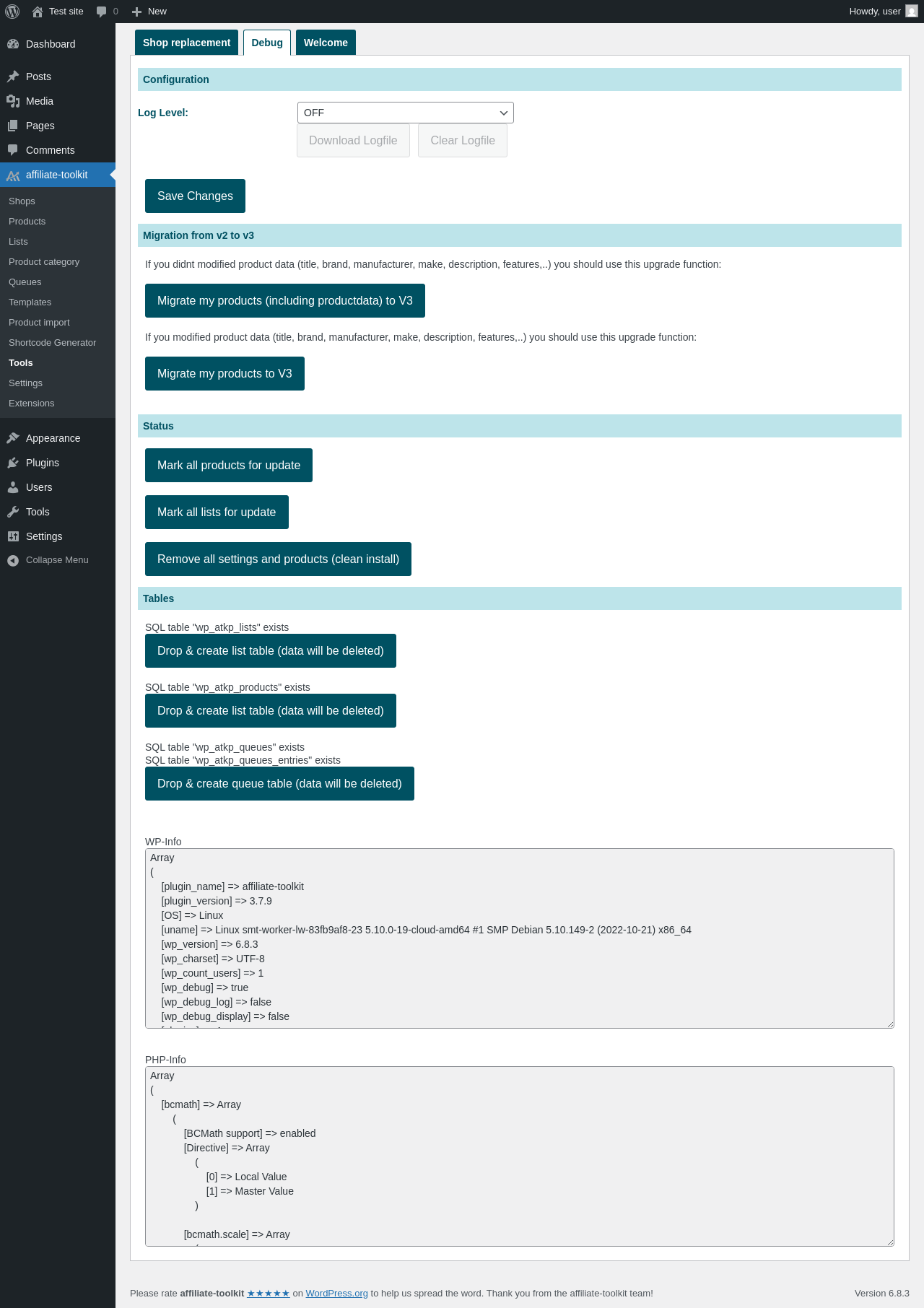Image resolution: width=924 pixels, height=1308 pixels.
Task: Click the Download Logfile button
Action: tap(353, 141)
